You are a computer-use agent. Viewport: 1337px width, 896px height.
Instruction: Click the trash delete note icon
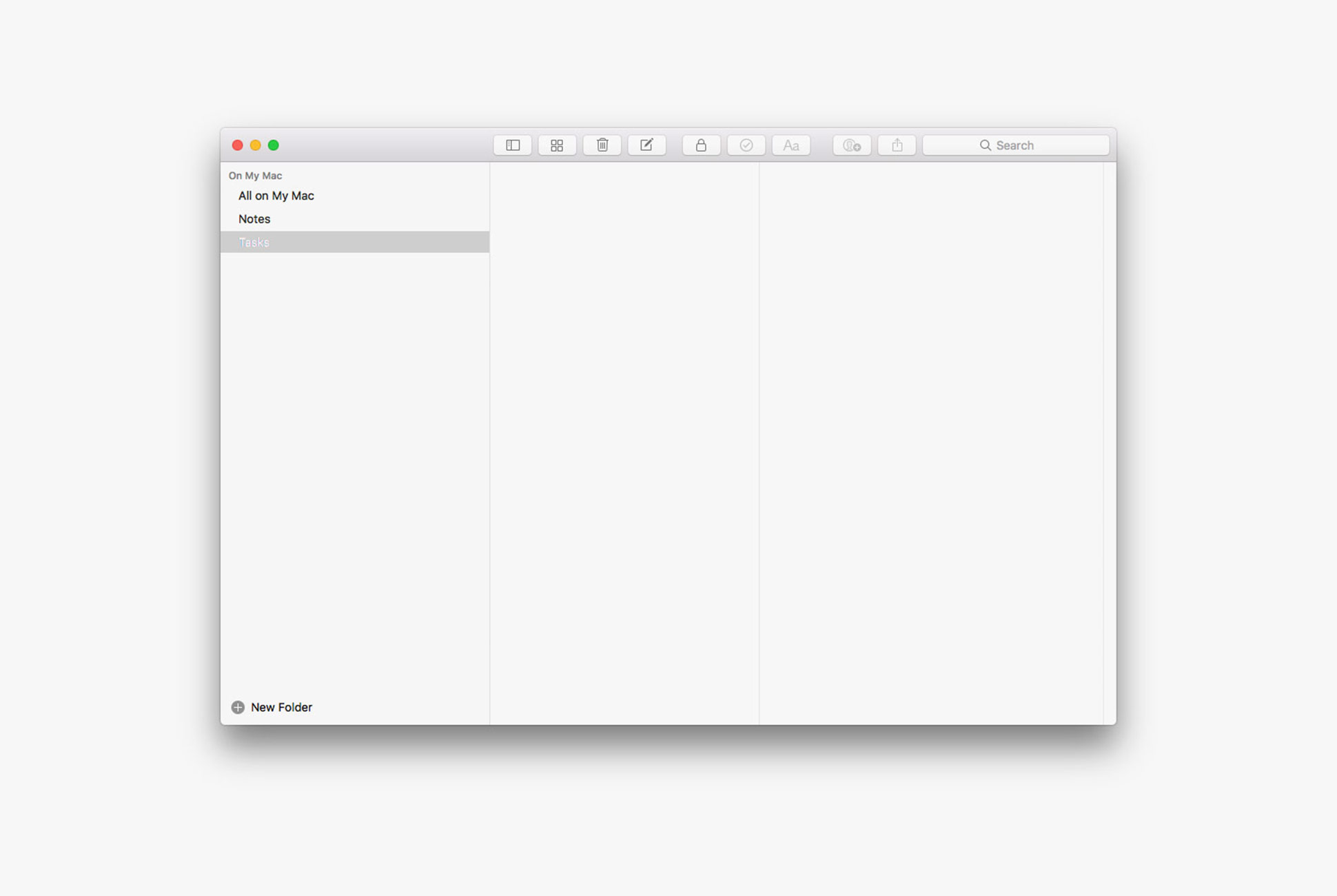pyautogui.click(x=602, y=145)
